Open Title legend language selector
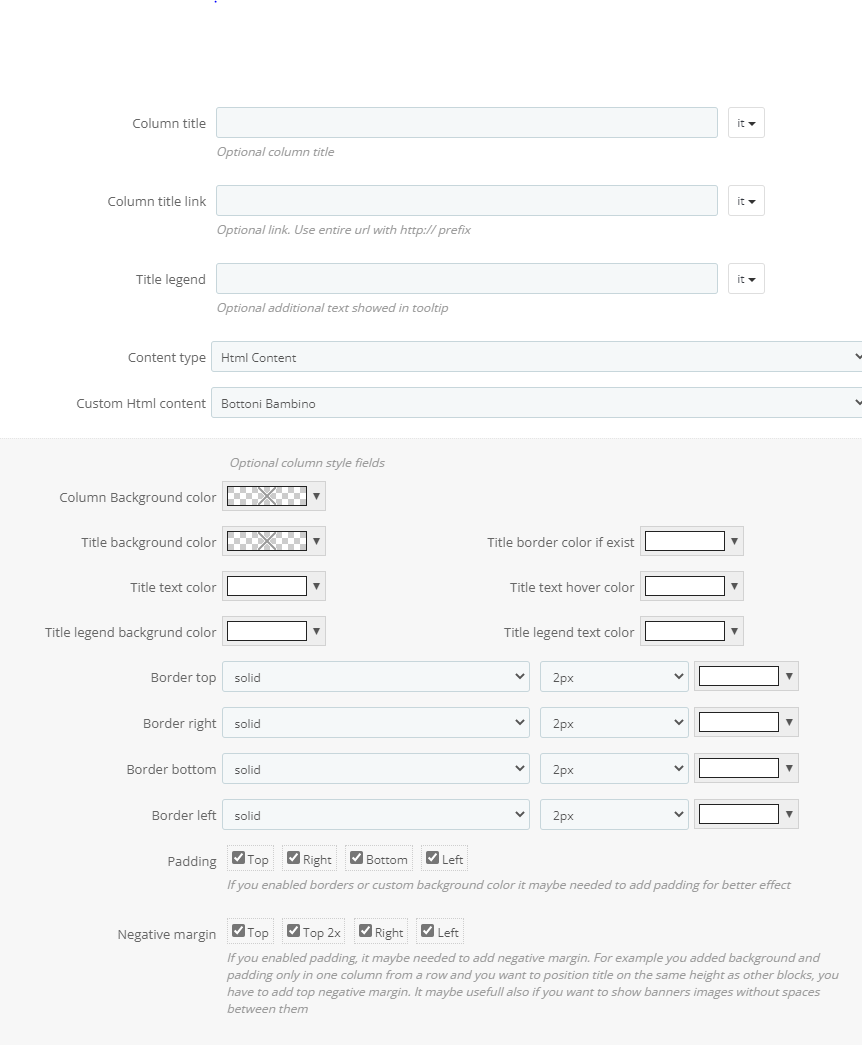This screenshot has height=1045, width=862. click(746, 279)
